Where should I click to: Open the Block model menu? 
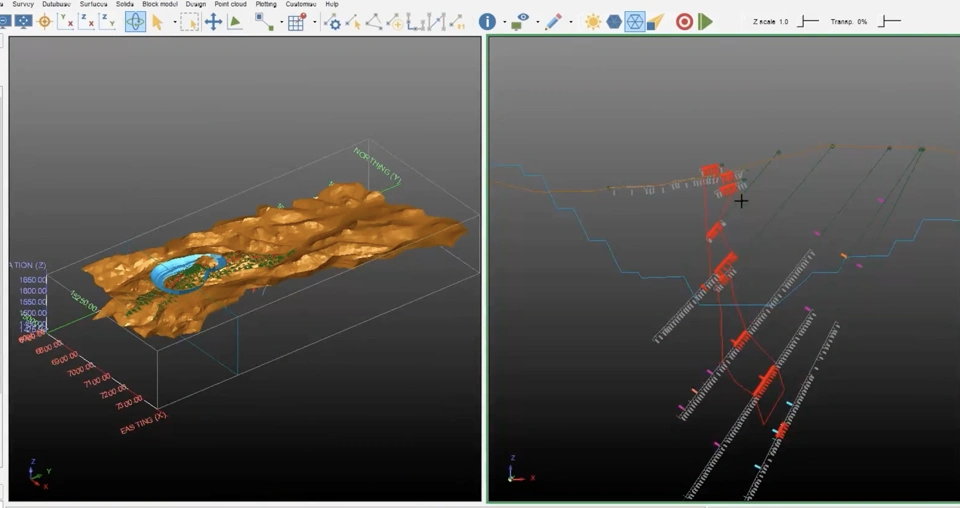pos(160,4)
